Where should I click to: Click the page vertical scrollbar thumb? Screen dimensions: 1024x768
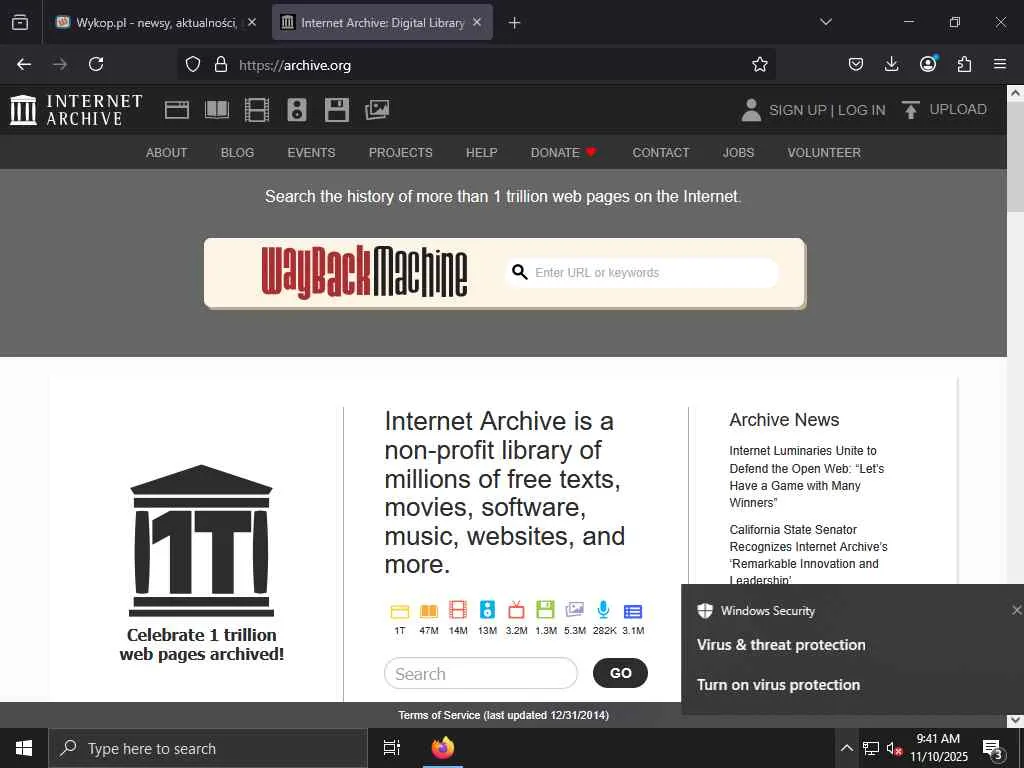1015,157
